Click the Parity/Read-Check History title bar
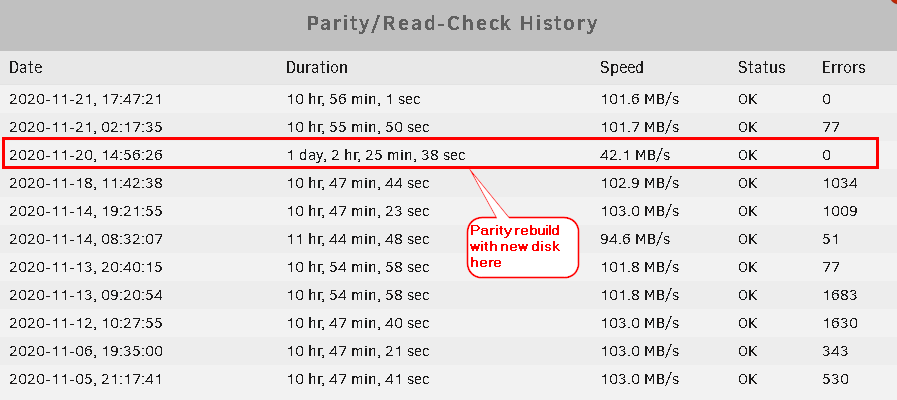Screen dimensions: 897x400 [448, 25]
